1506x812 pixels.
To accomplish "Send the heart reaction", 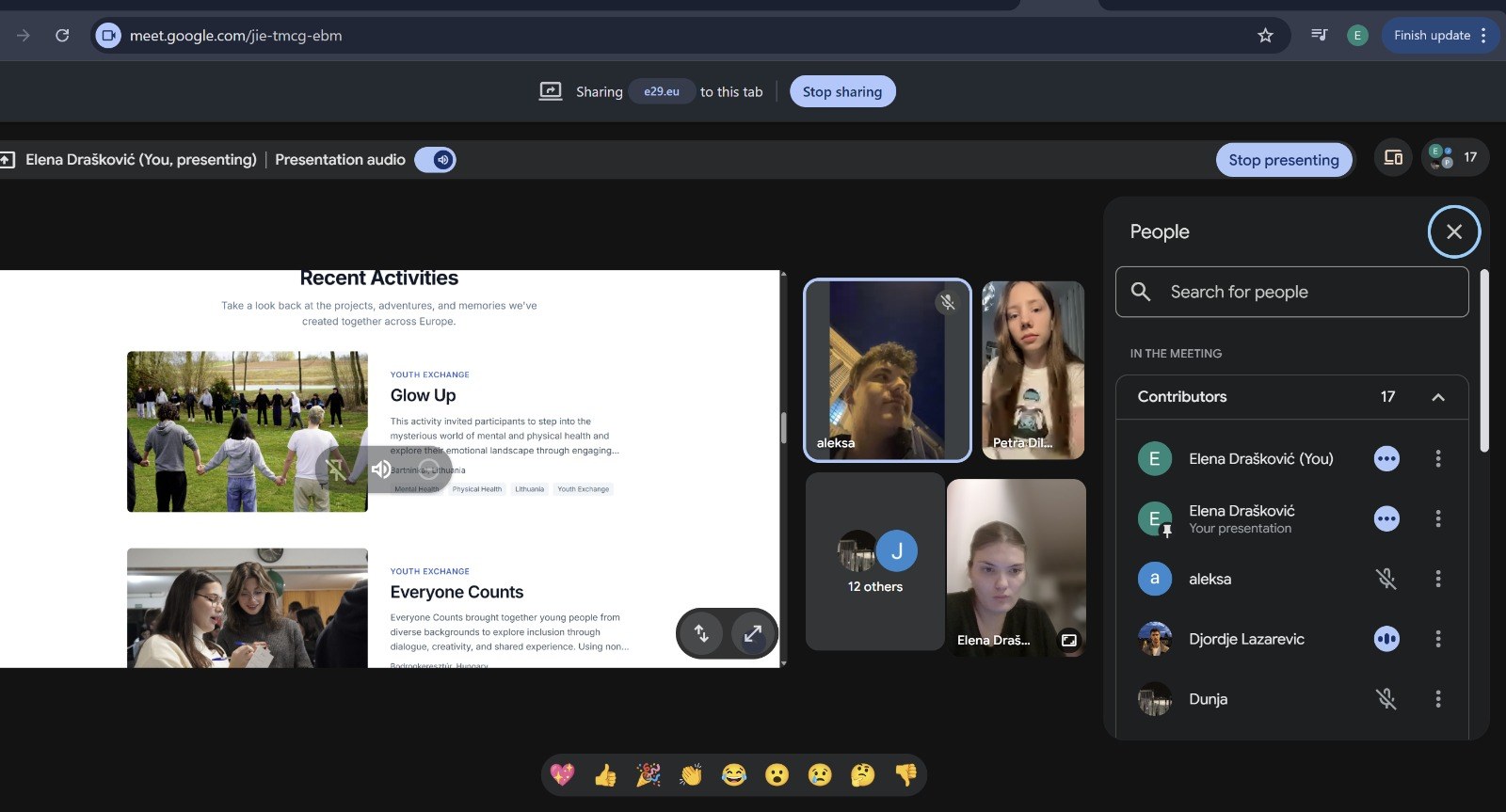I will click(562, 774).
